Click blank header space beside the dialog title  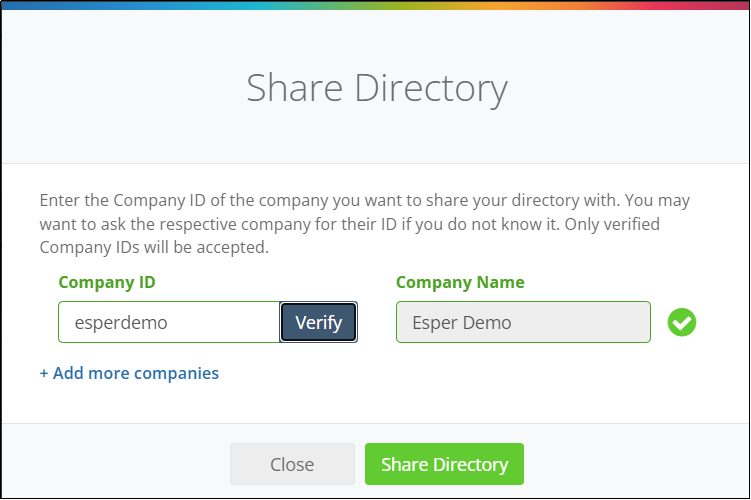point(623,89)
